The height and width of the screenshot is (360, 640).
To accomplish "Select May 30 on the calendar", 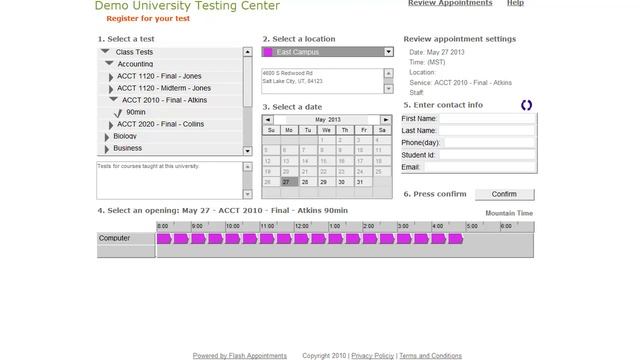I will tap(345, 182).
